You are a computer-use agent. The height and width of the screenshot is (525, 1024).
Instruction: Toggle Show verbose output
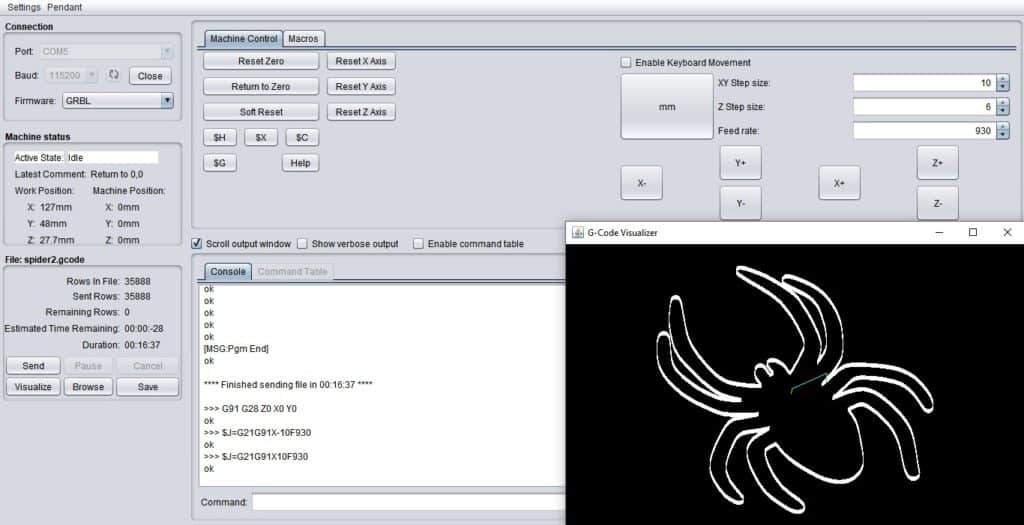tap(302, 244)
